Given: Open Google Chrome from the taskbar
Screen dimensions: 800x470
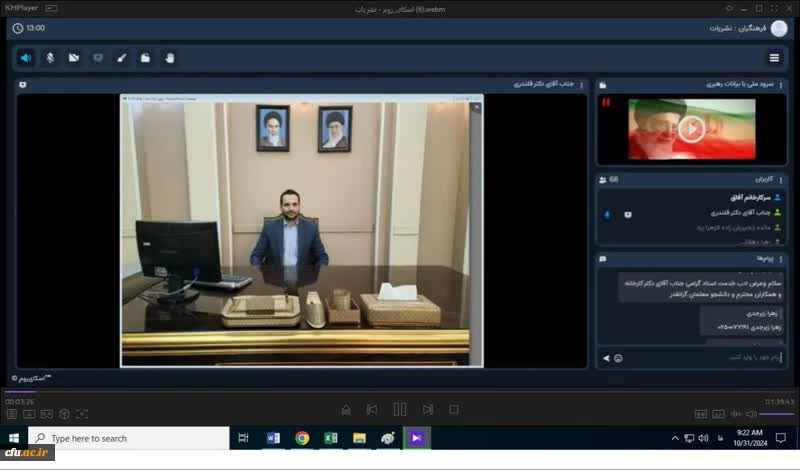Looking at the screenshot, I should [x=302, y=438].
